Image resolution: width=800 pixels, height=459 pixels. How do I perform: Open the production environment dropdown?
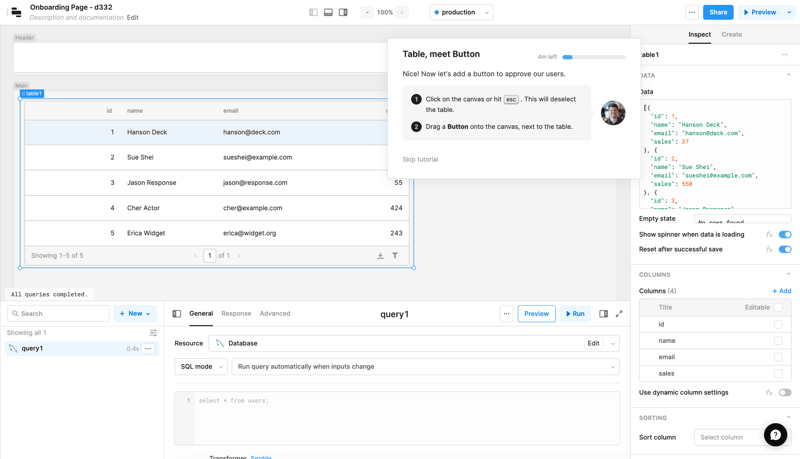(461, 12)
